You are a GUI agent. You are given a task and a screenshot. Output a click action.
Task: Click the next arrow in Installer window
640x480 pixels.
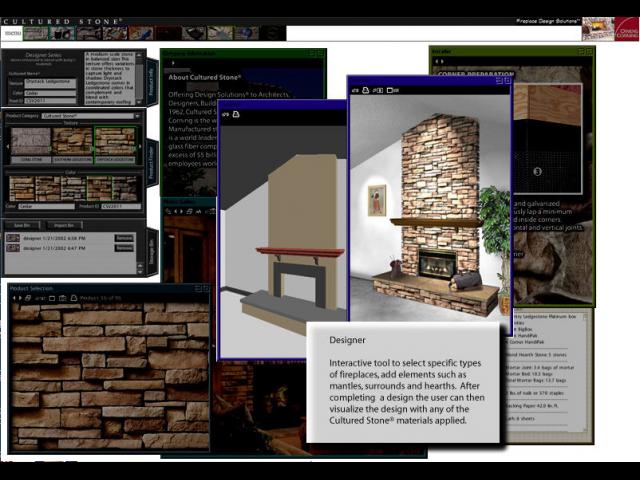tap(442, 62)
